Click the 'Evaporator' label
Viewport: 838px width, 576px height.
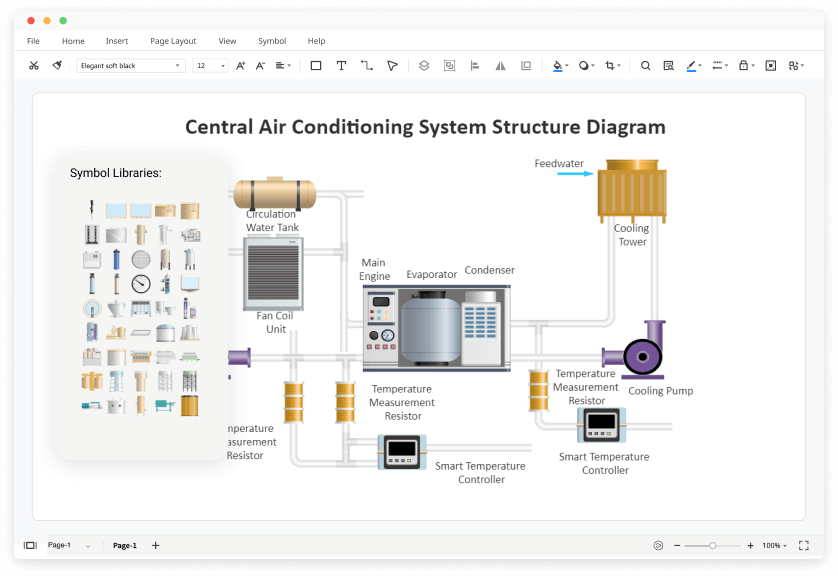click(432, 274)
